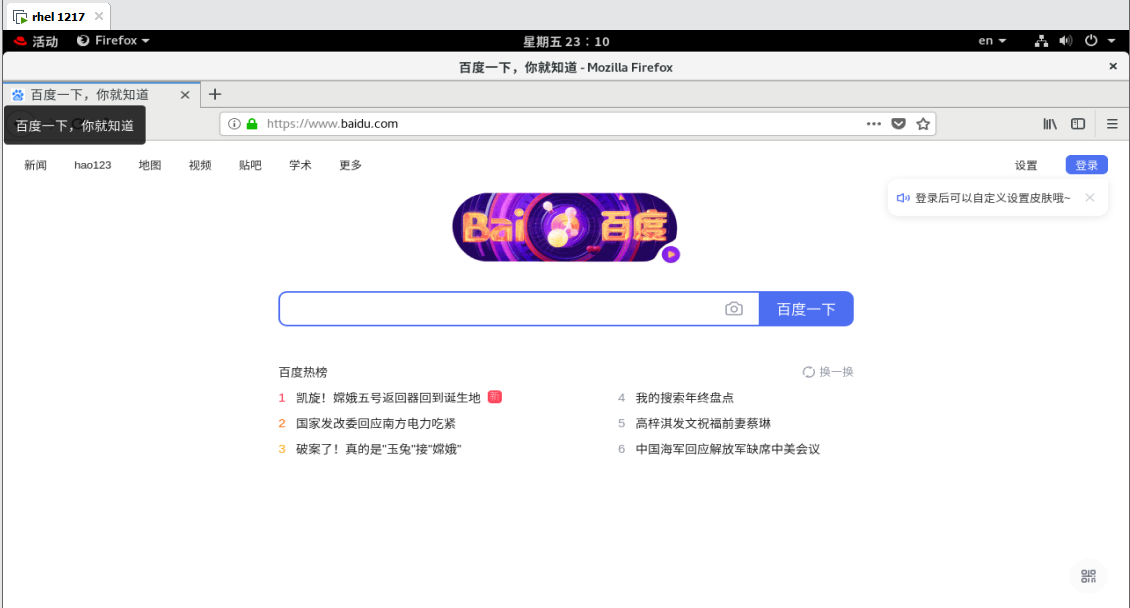Open 活动 activities overview

[x=45, y=41]
